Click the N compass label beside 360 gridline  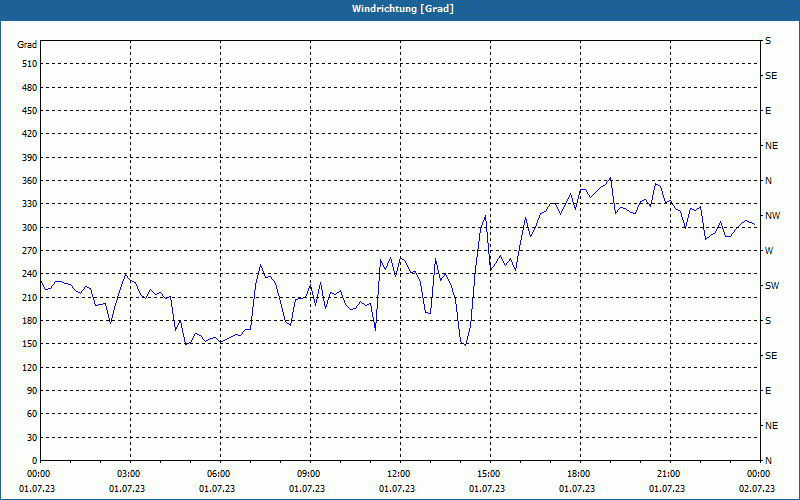point(768,181)
